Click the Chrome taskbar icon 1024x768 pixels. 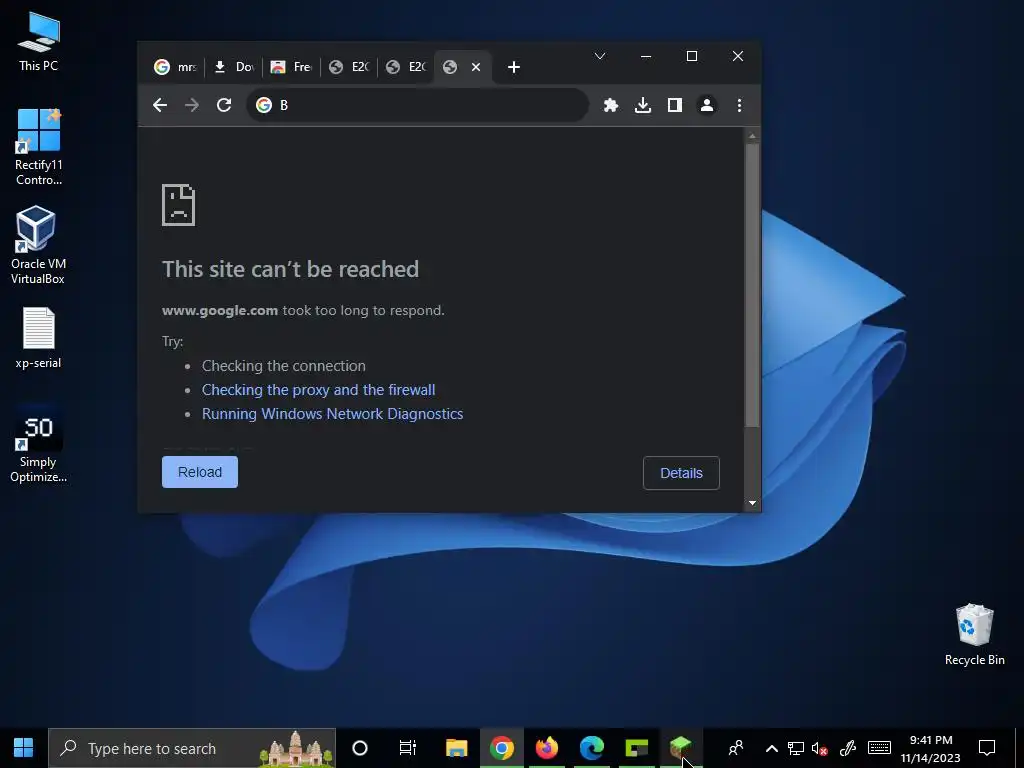[502, 748]
